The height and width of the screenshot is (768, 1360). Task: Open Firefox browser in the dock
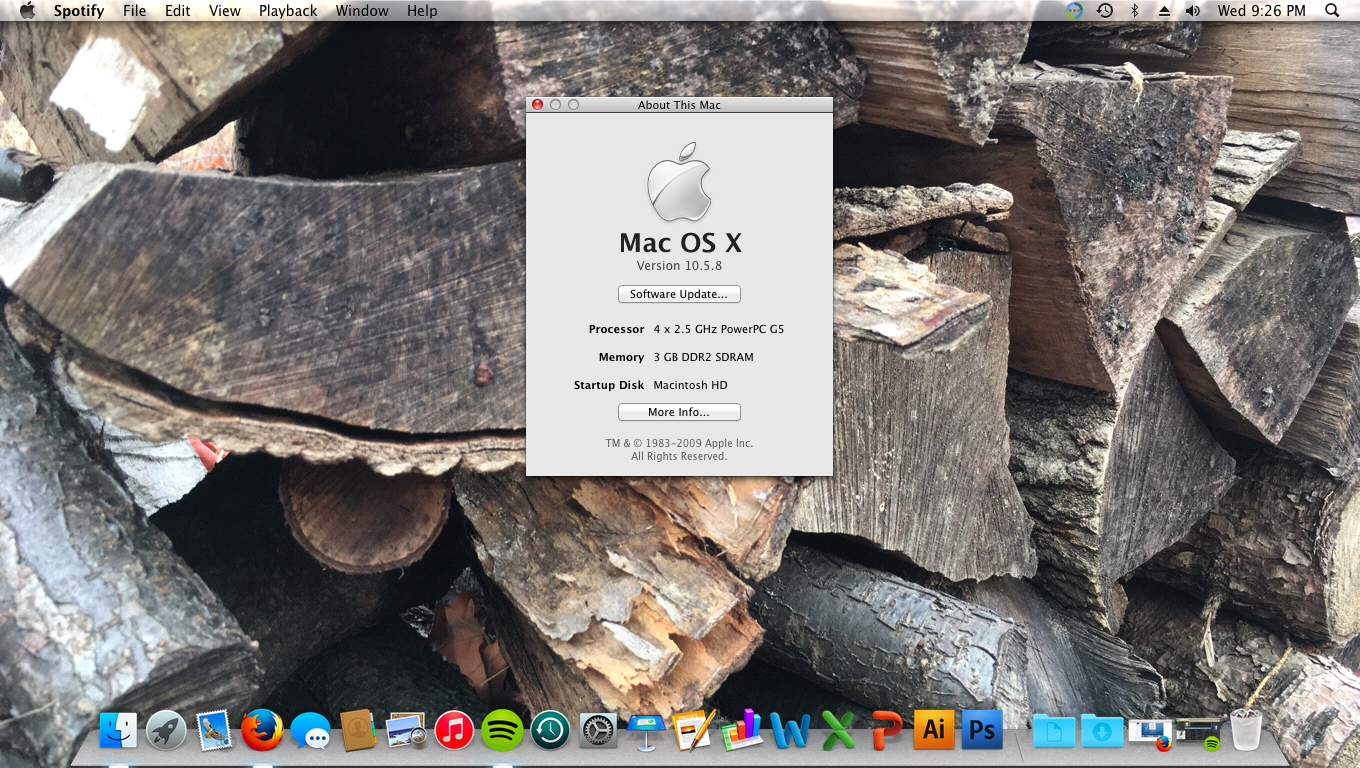[x=262, y=730]
